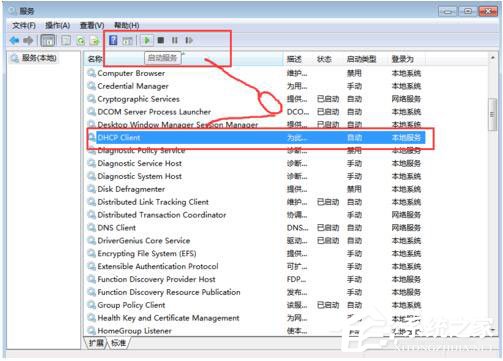This screenshot has width=503, height=361.
Task: Click the gear icon beside Disk Defragmenter
Action: [91, 189]
